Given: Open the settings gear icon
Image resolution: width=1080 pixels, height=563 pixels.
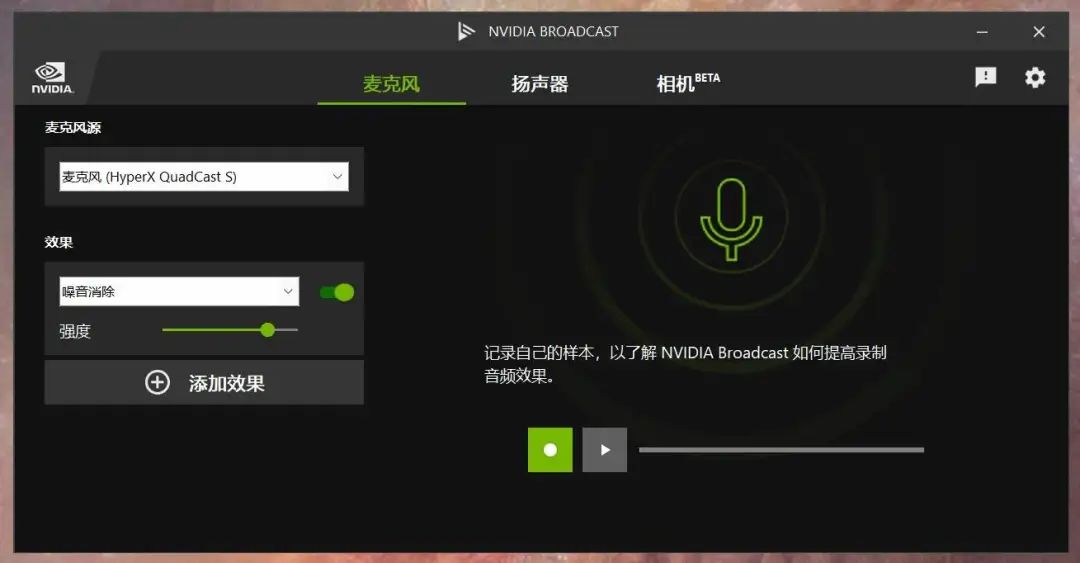Looking at the screenshot, I should tap(1035, 77).
